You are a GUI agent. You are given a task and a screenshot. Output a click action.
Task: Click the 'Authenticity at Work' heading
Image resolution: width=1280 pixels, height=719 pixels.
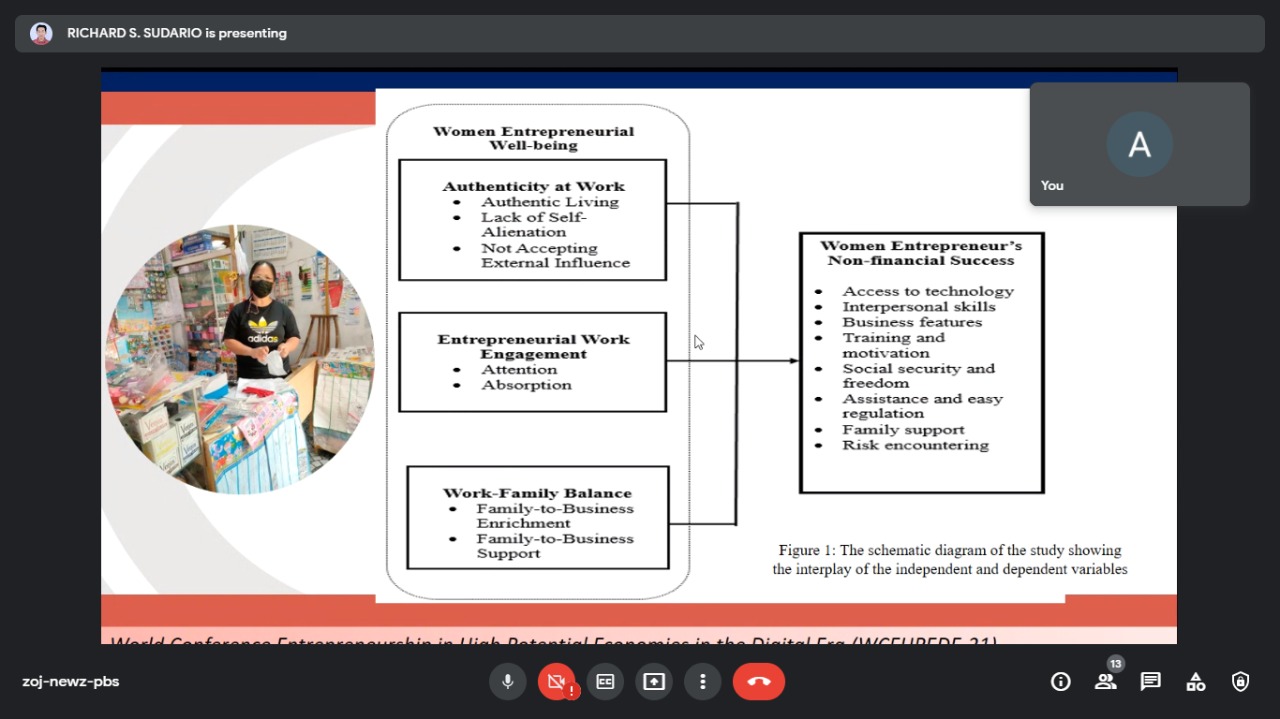(534, 186)
